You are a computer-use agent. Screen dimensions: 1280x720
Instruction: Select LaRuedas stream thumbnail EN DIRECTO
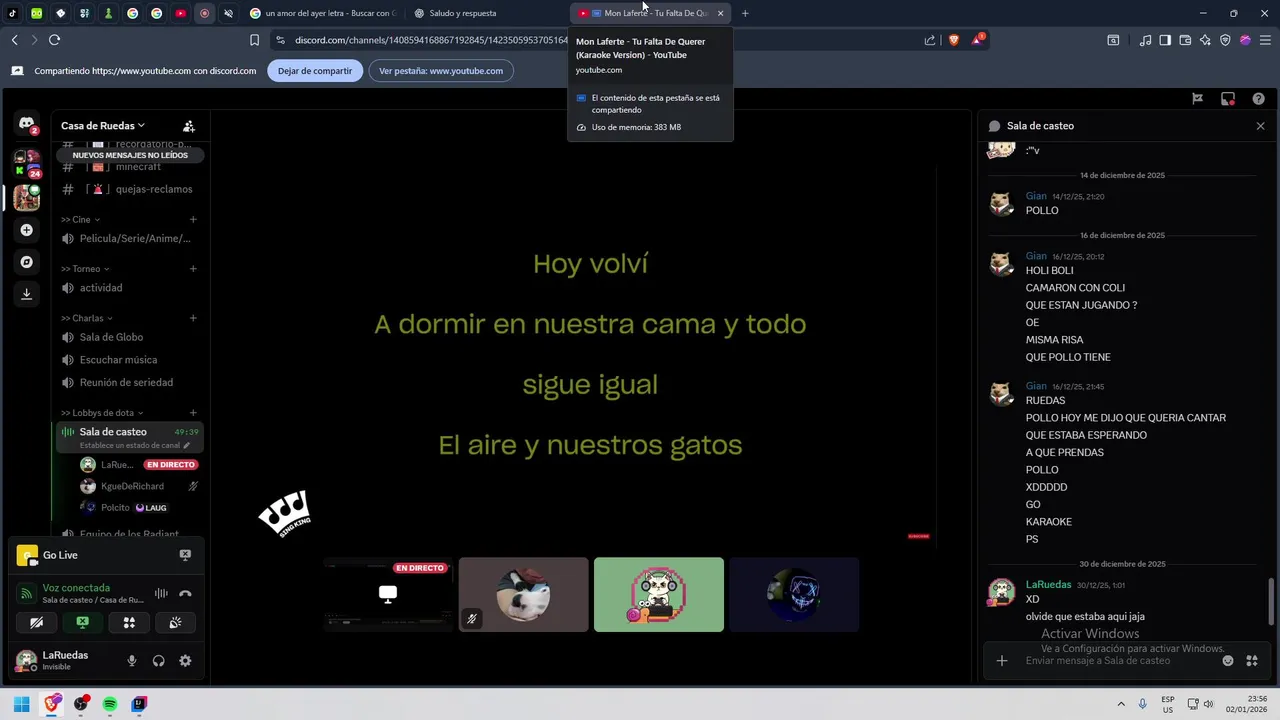[388, 594]
